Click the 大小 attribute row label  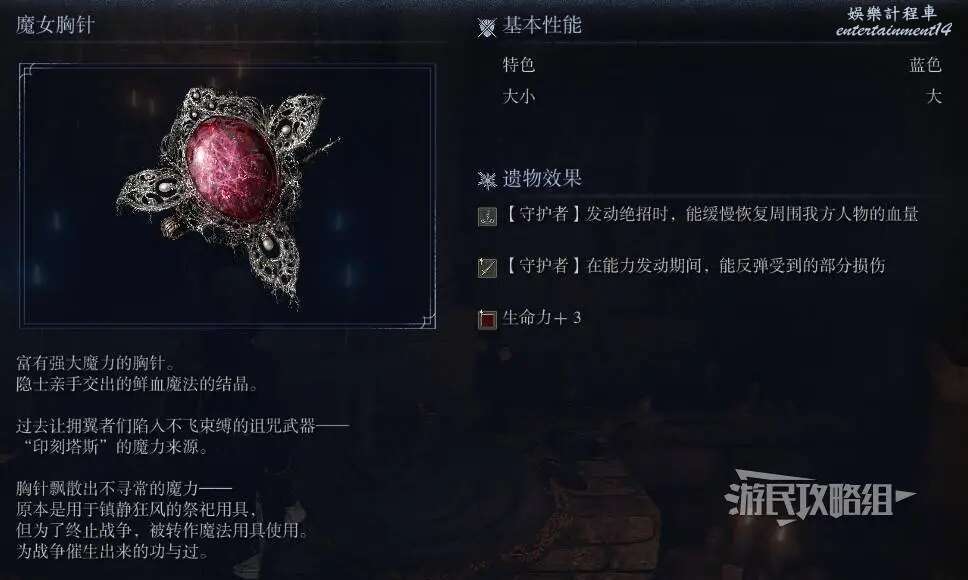coord(519,97)
